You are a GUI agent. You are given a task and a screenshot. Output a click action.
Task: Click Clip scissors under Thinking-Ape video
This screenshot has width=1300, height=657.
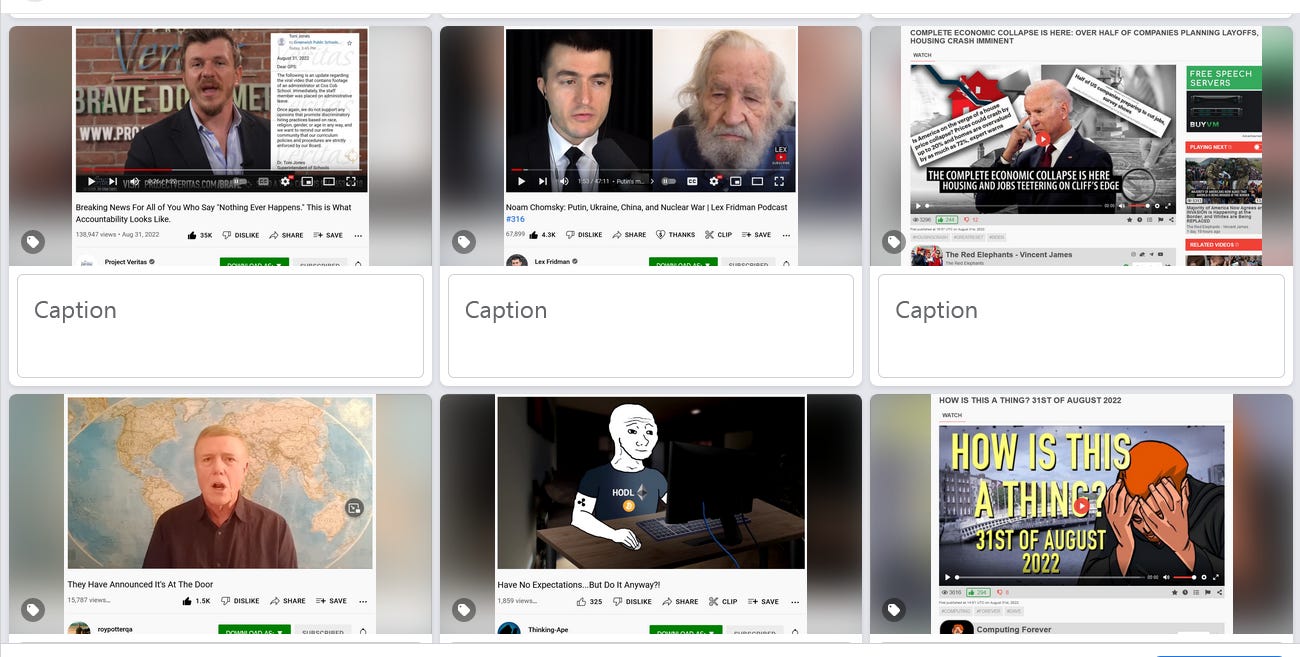(x=723, y=601)
